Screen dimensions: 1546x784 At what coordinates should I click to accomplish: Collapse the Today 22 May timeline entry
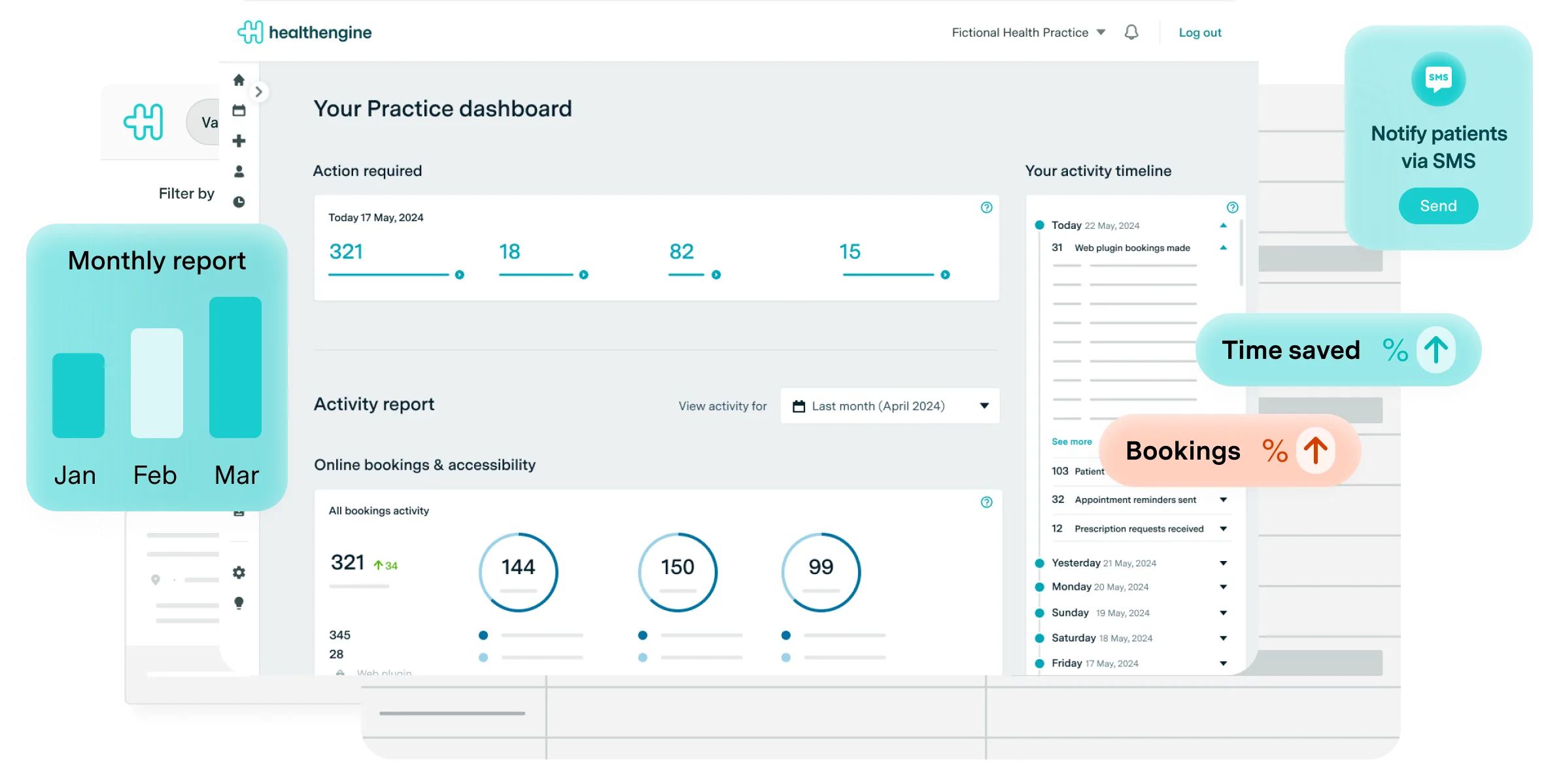click(1223, 225)
